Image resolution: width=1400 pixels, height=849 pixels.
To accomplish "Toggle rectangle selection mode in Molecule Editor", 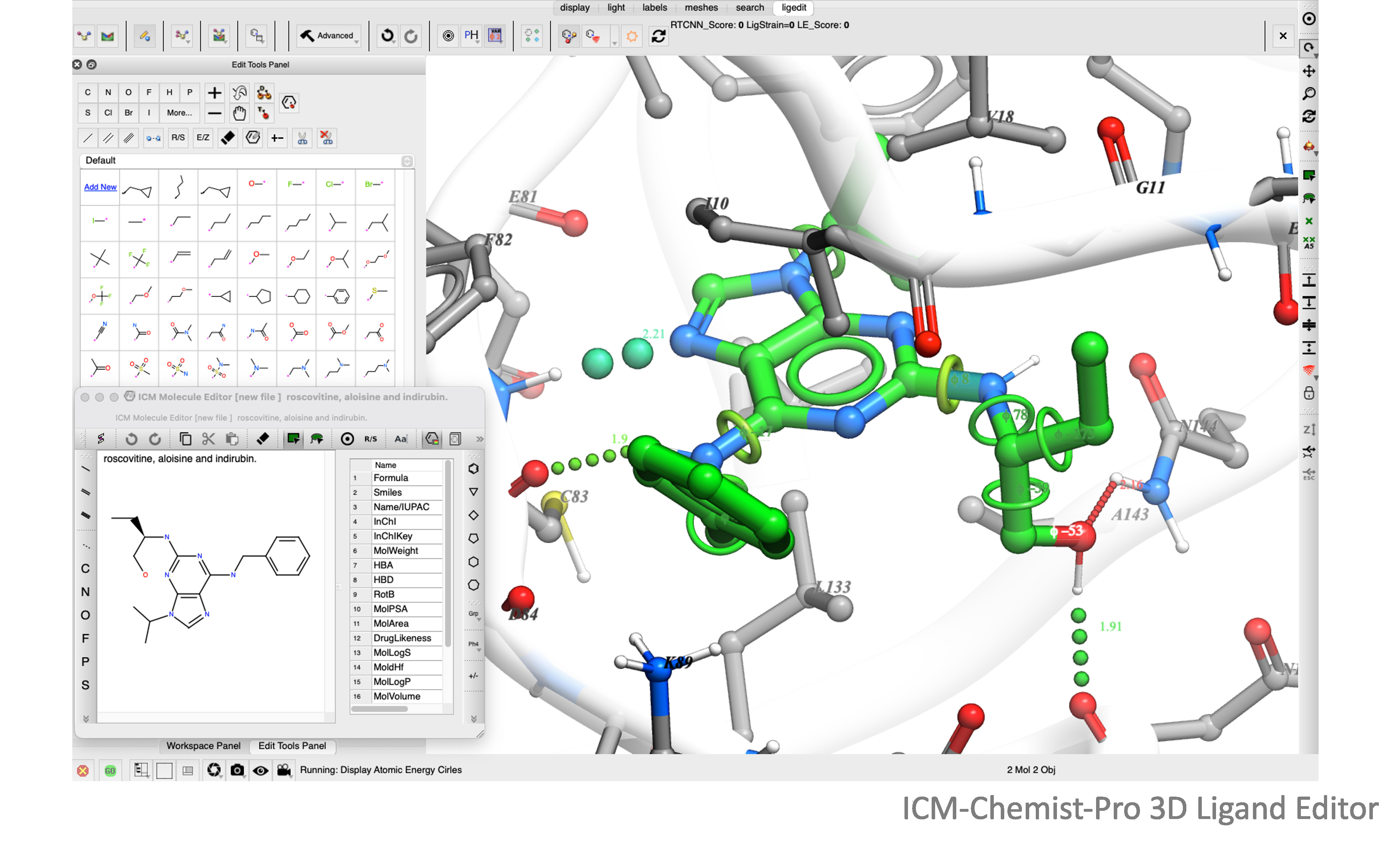I will click(x=293, y=439).
